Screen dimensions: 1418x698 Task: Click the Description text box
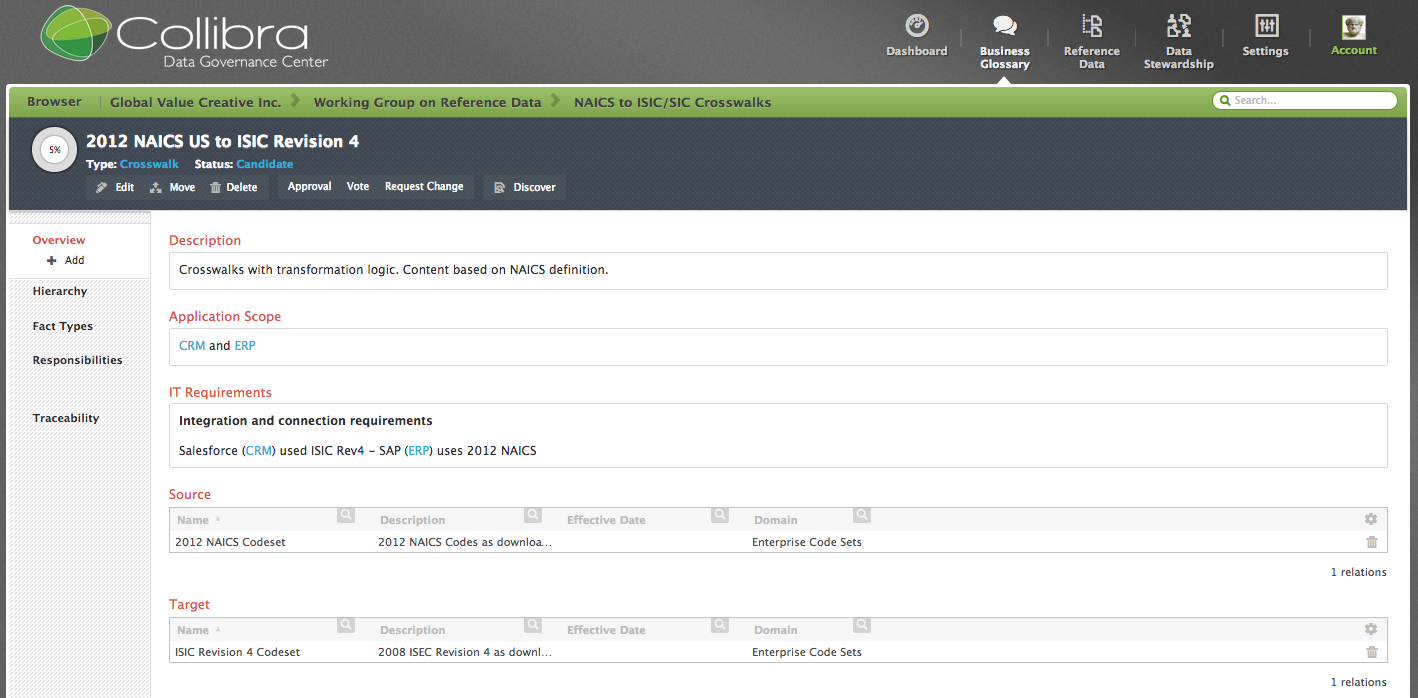pos(778,271)
